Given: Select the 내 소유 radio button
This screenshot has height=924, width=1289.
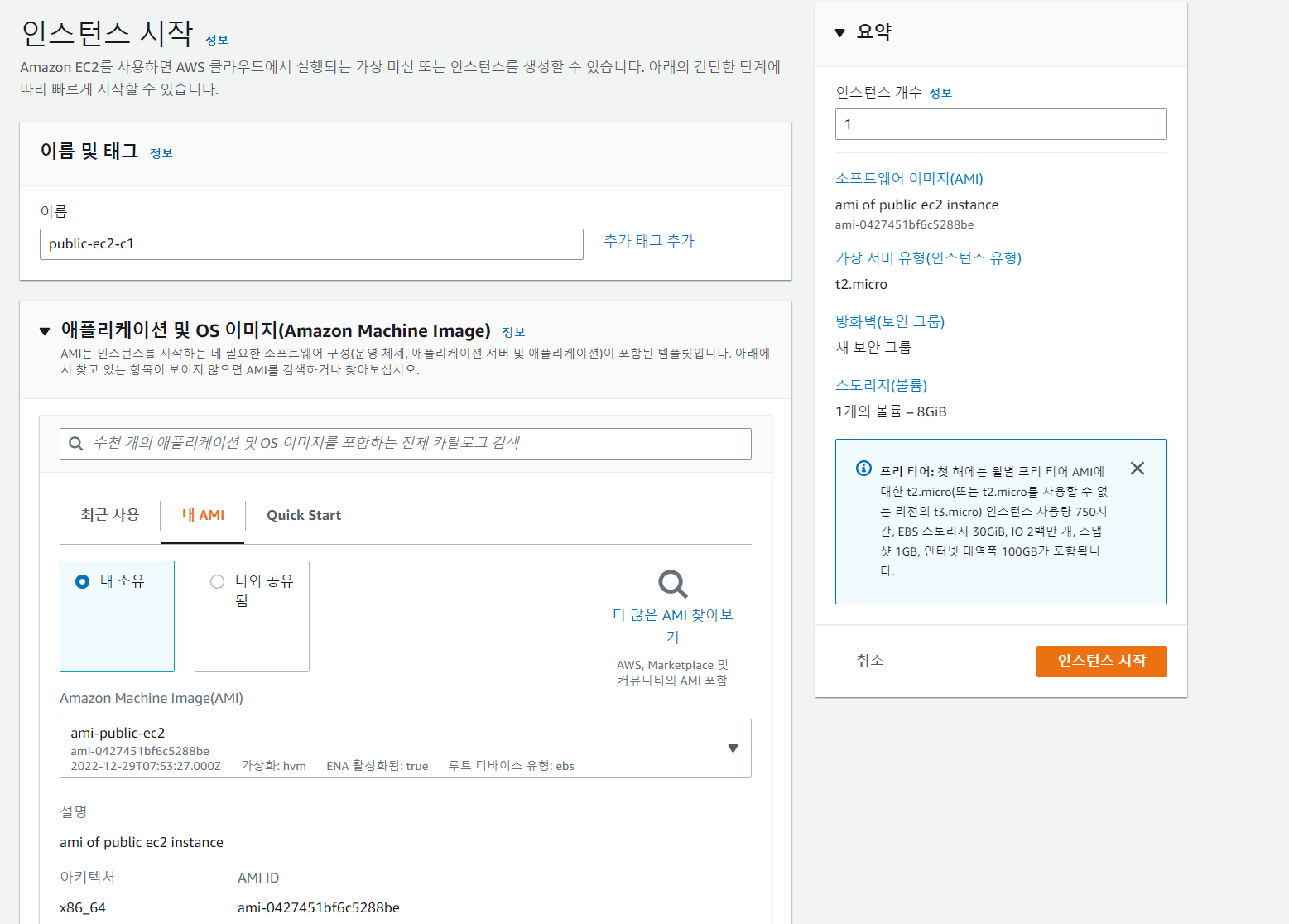Looking at the screenshot, I should click(82, 581).
